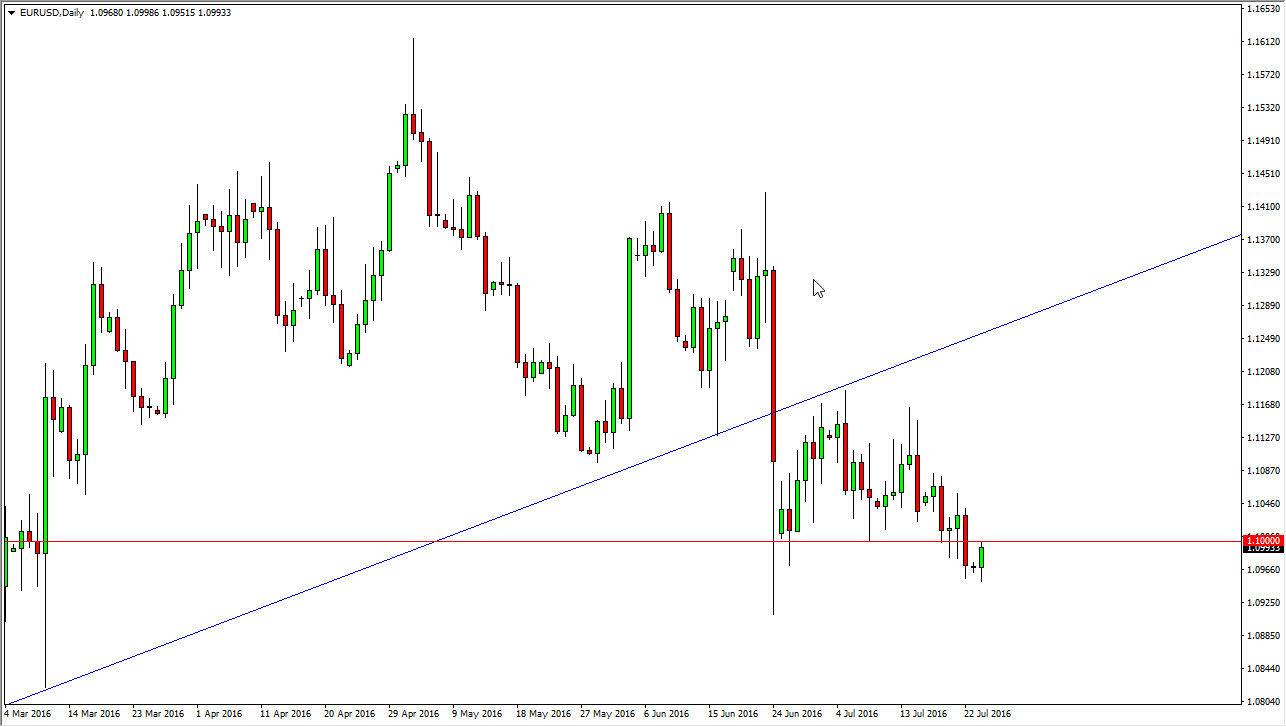Select the 13 Jul 2016 date label

click(x=925, y=714)
